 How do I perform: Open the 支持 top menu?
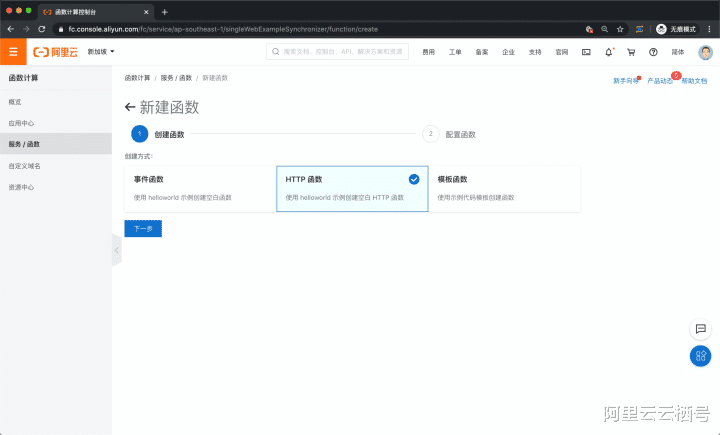tap(535, 52)
